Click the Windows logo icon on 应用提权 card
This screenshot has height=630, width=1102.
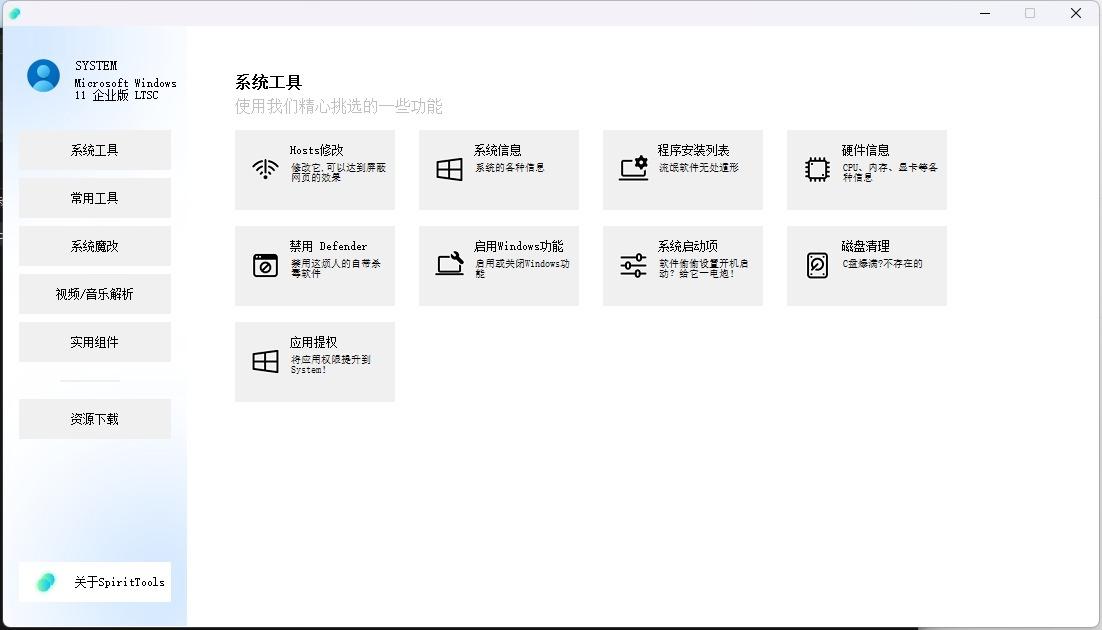265,361
